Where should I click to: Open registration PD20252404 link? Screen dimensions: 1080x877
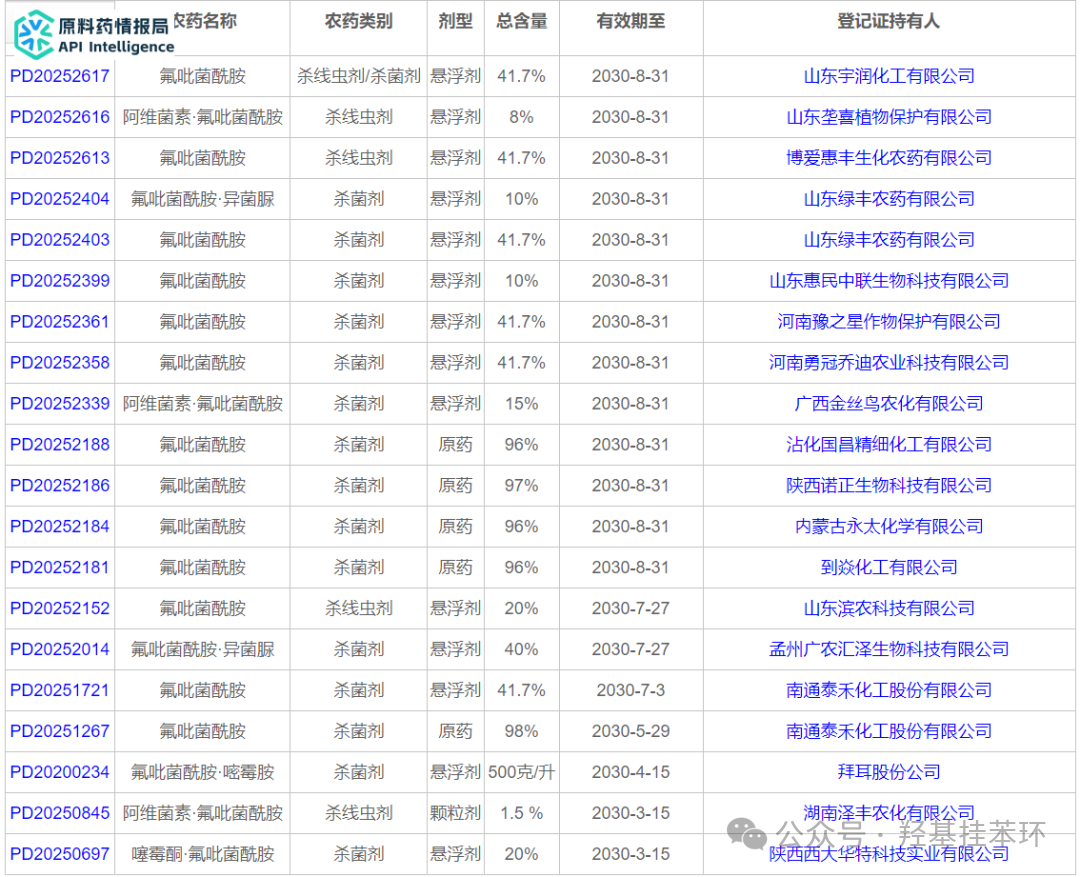pyautogui.click(x=60, y=199)
